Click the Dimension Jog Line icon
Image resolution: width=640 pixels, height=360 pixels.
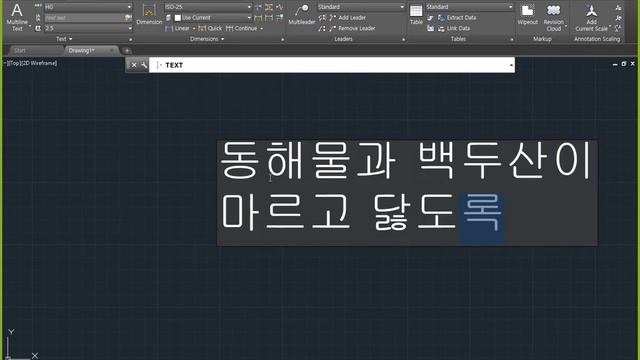280,7
